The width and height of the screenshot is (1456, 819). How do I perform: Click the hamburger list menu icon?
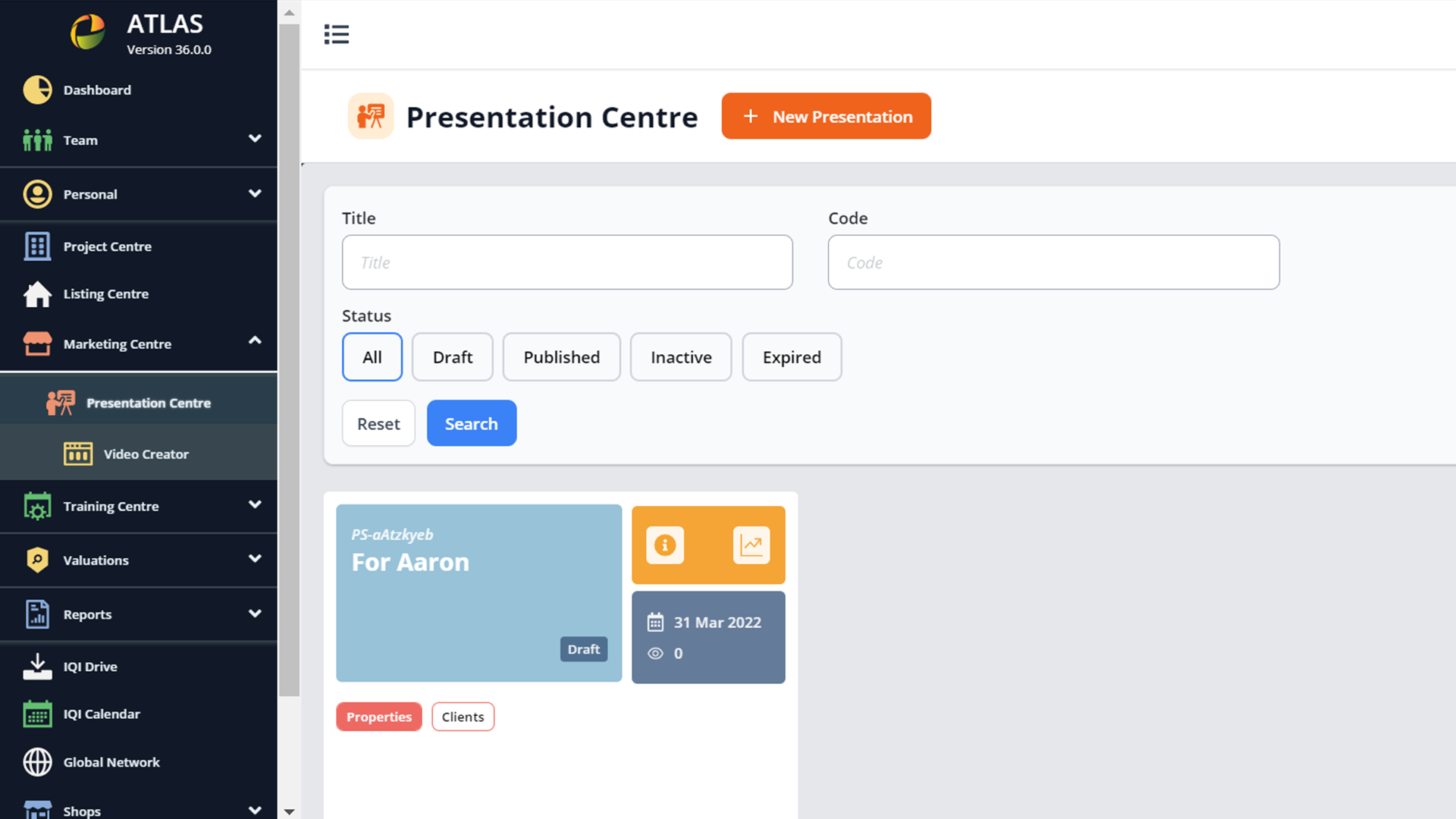tap(337, 34)
